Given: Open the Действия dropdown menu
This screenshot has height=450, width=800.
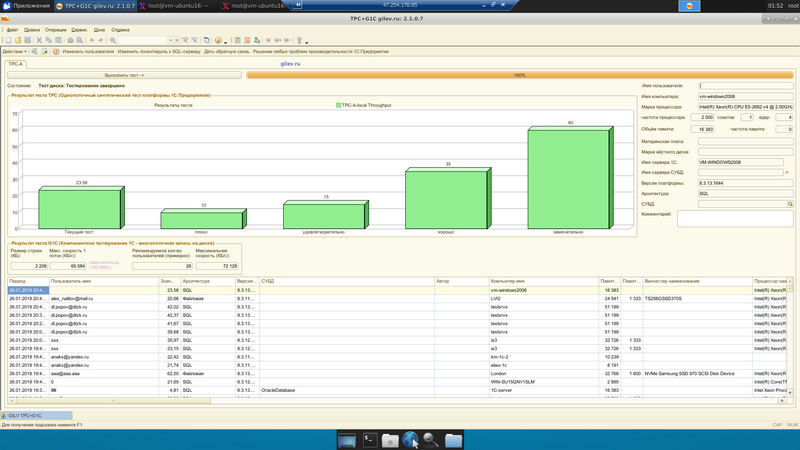Looking at the screenshot, I should [14, 52].
